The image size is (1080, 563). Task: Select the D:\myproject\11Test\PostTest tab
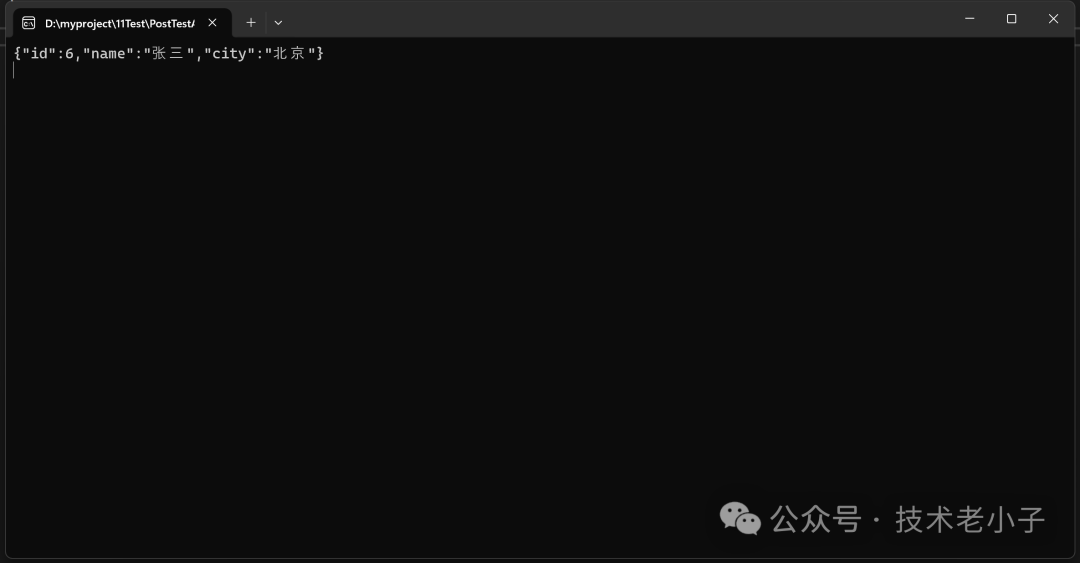(122, 23)
